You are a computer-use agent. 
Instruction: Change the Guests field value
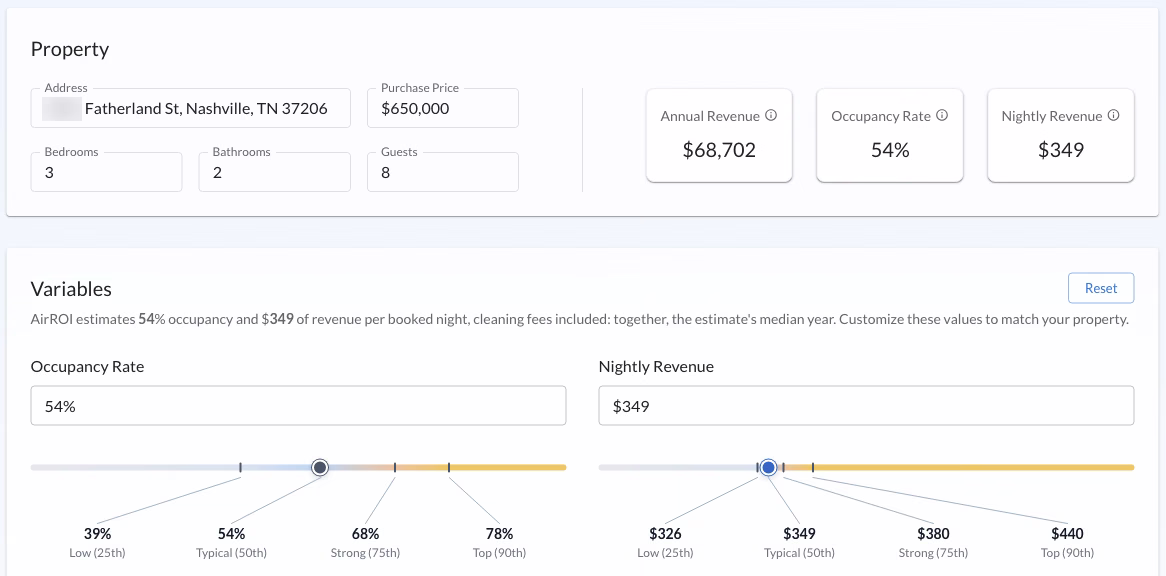pyautogui.click(x=442, y=172)
